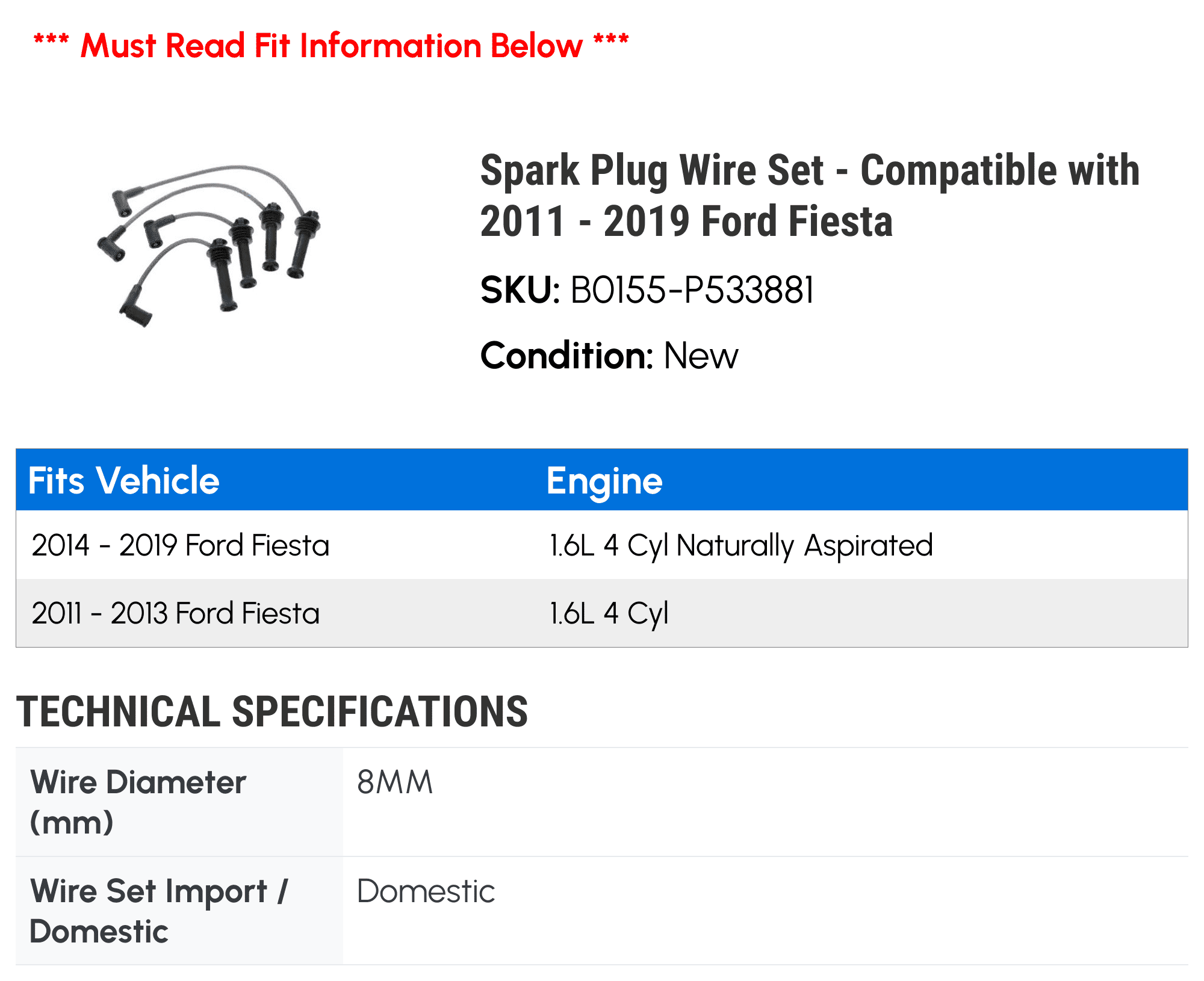Click the Engine column header
The image size is (1204, 981).
coord(604,481)
